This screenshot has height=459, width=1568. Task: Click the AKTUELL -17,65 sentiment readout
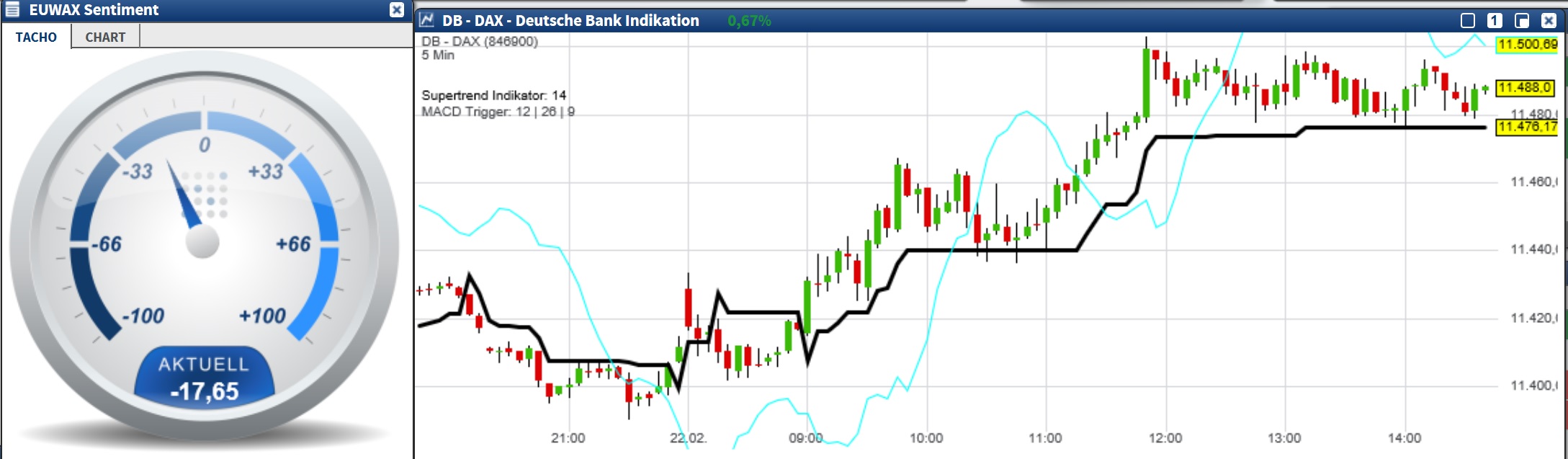205,378
